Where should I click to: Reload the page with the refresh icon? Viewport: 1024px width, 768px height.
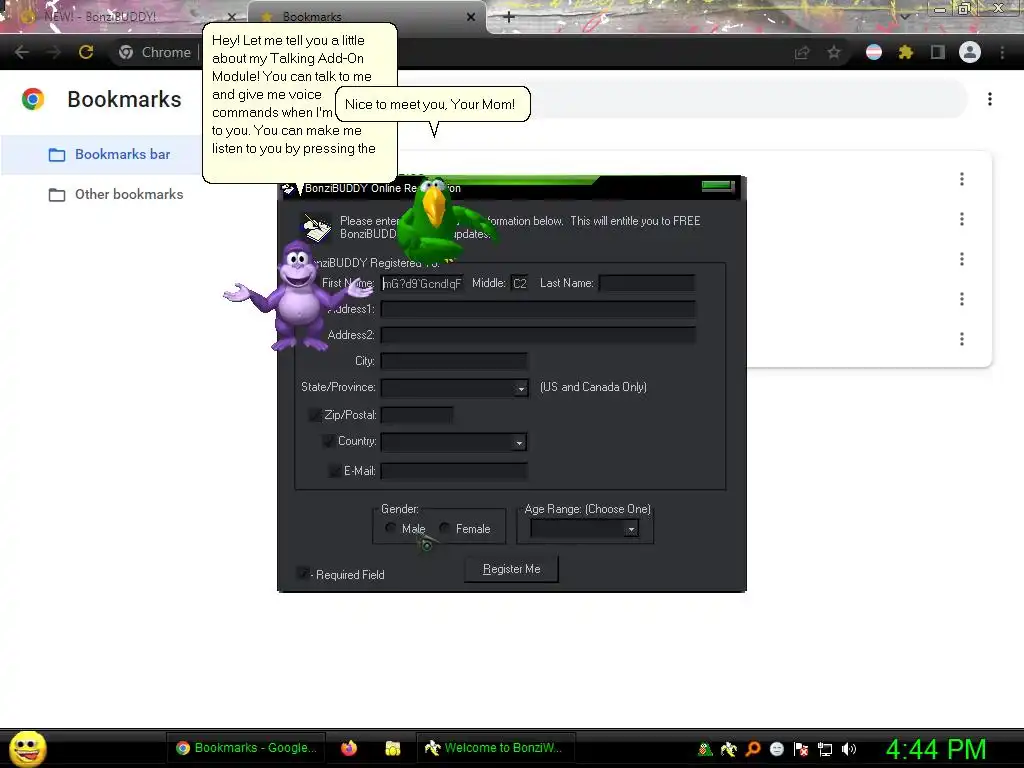coord(86,52)
